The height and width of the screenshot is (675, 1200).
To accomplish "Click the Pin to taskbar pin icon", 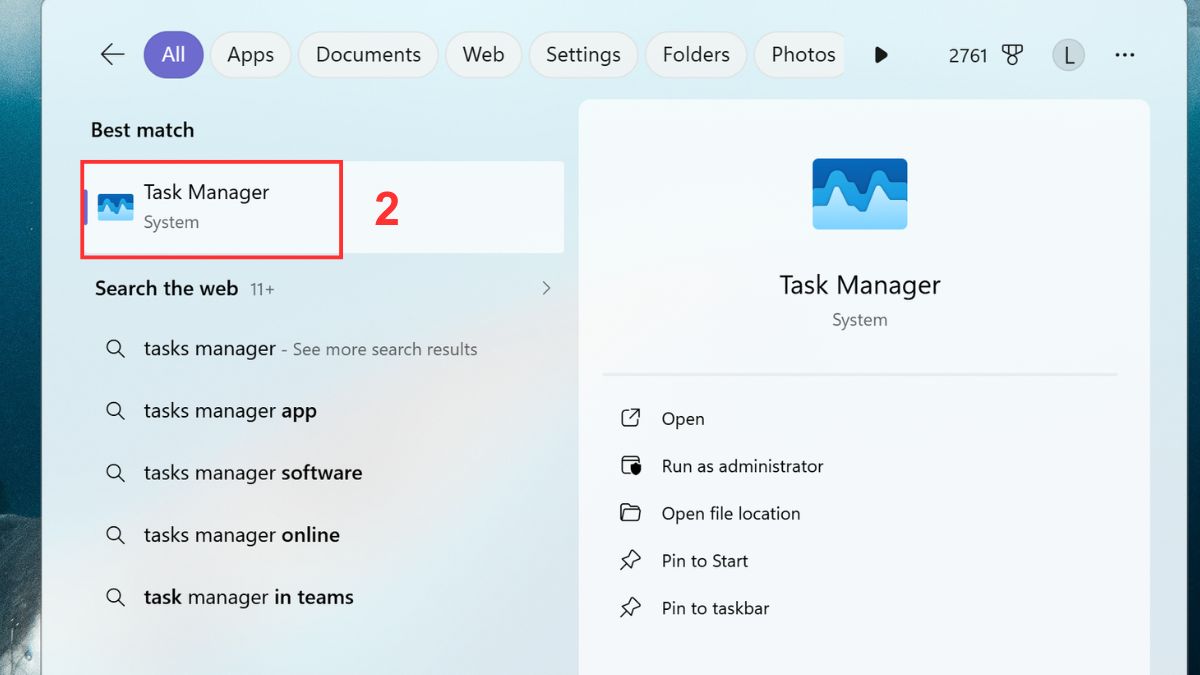I will [630, 608].
